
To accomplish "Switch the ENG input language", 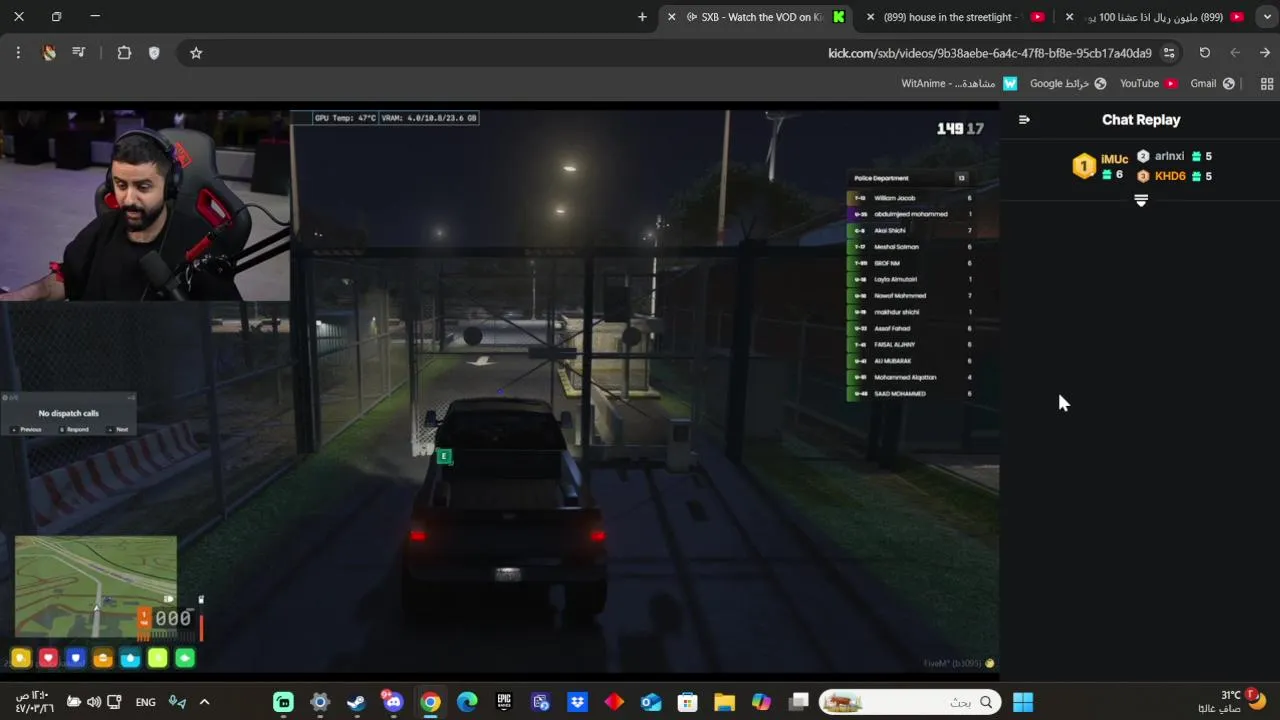I will coord(146,702).
